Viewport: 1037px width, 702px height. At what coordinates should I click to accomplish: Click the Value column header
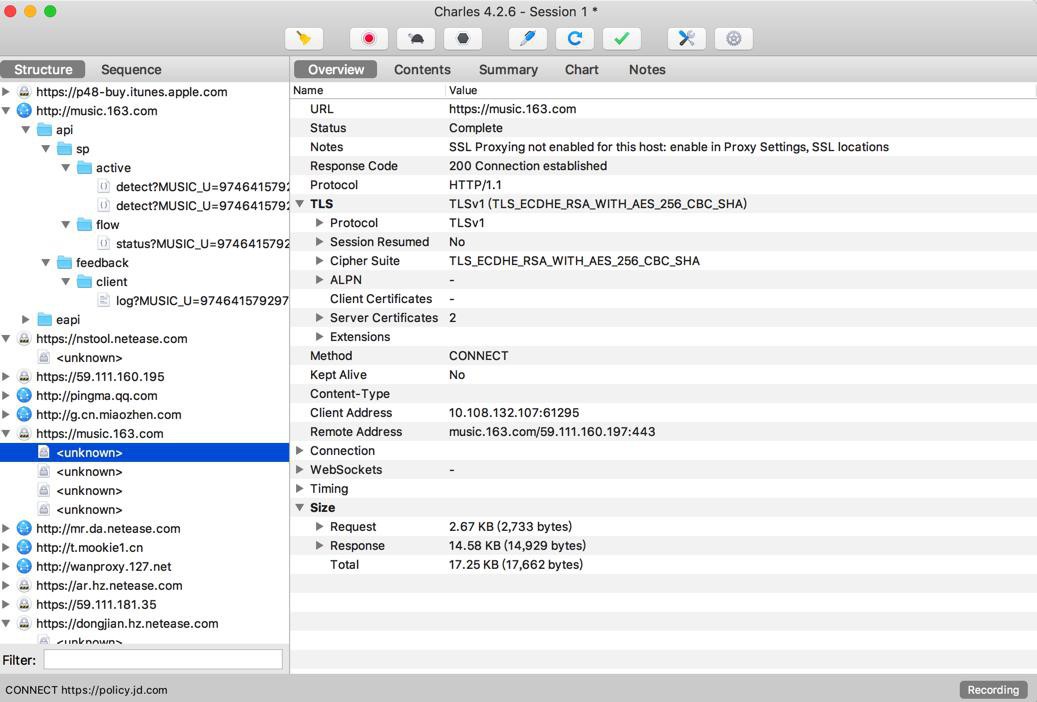coord(741,90)
